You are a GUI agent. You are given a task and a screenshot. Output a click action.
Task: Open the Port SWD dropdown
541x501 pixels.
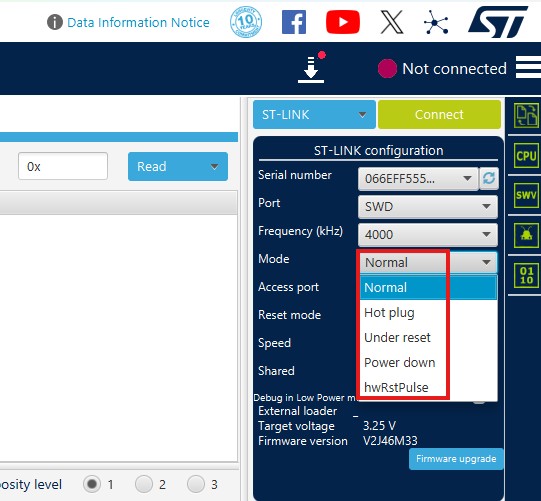pyautogui.click(x=428, y=207)
